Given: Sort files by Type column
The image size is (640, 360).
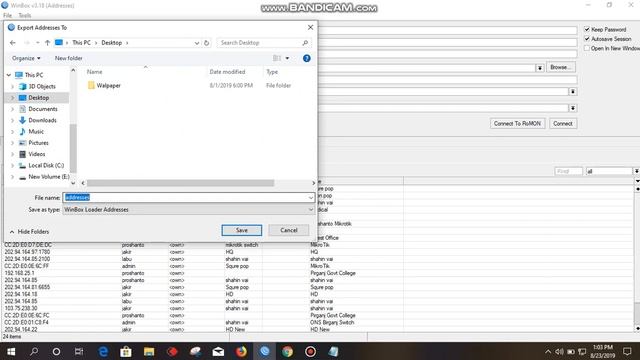Looking at the screenshot, I should 272,72.
